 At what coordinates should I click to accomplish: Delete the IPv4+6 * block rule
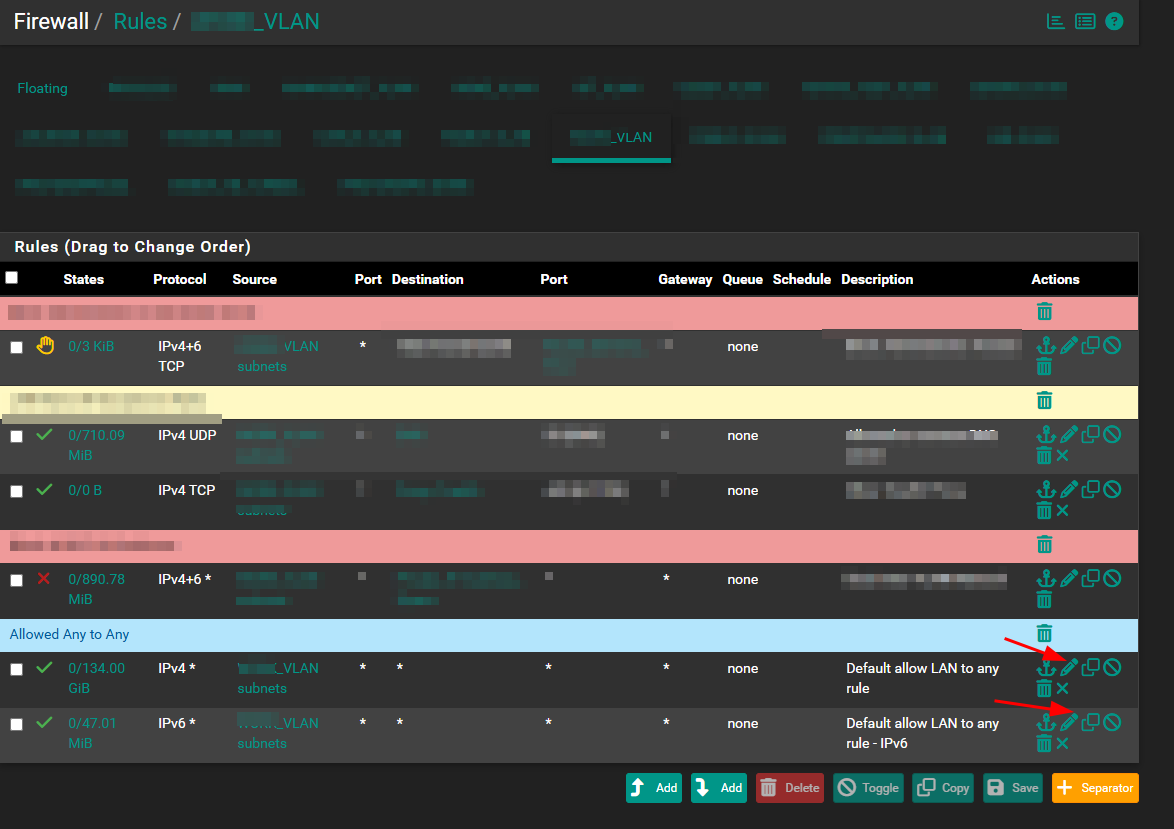point(1044,599)
